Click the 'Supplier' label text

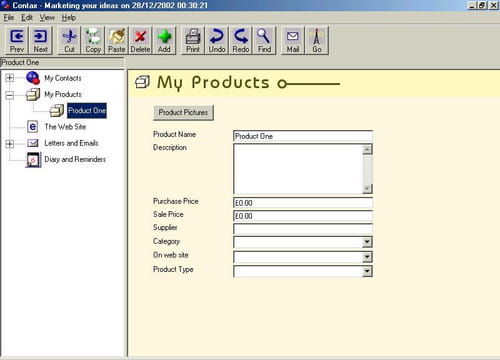click(x=165, y=228)
